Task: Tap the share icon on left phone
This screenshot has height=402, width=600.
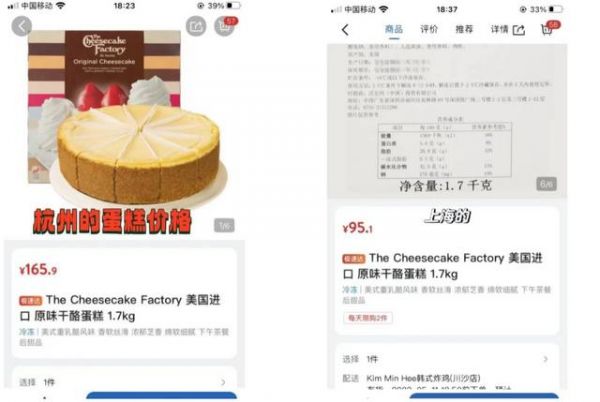Action: click(x=196, y=26)
